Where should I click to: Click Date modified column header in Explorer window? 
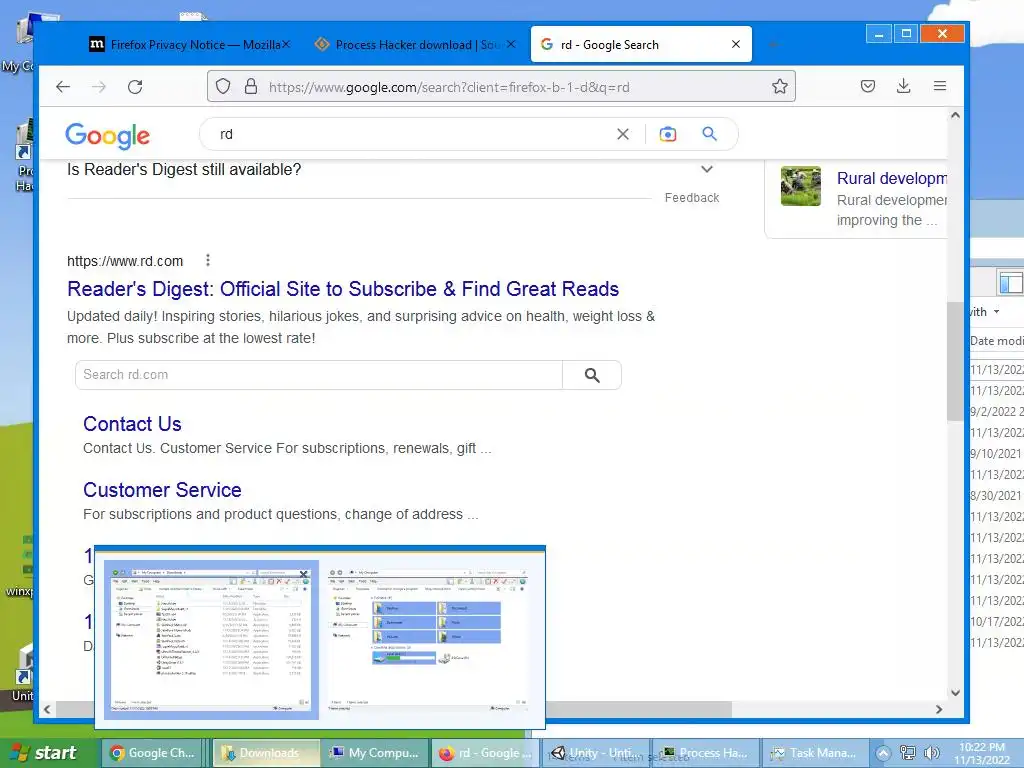(x=997, y=341)
